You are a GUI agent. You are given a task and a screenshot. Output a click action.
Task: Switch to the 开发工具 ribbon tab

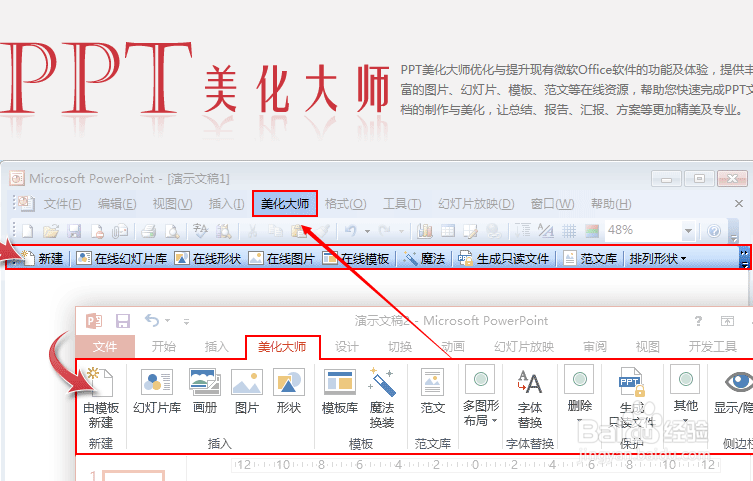[713, 347]
